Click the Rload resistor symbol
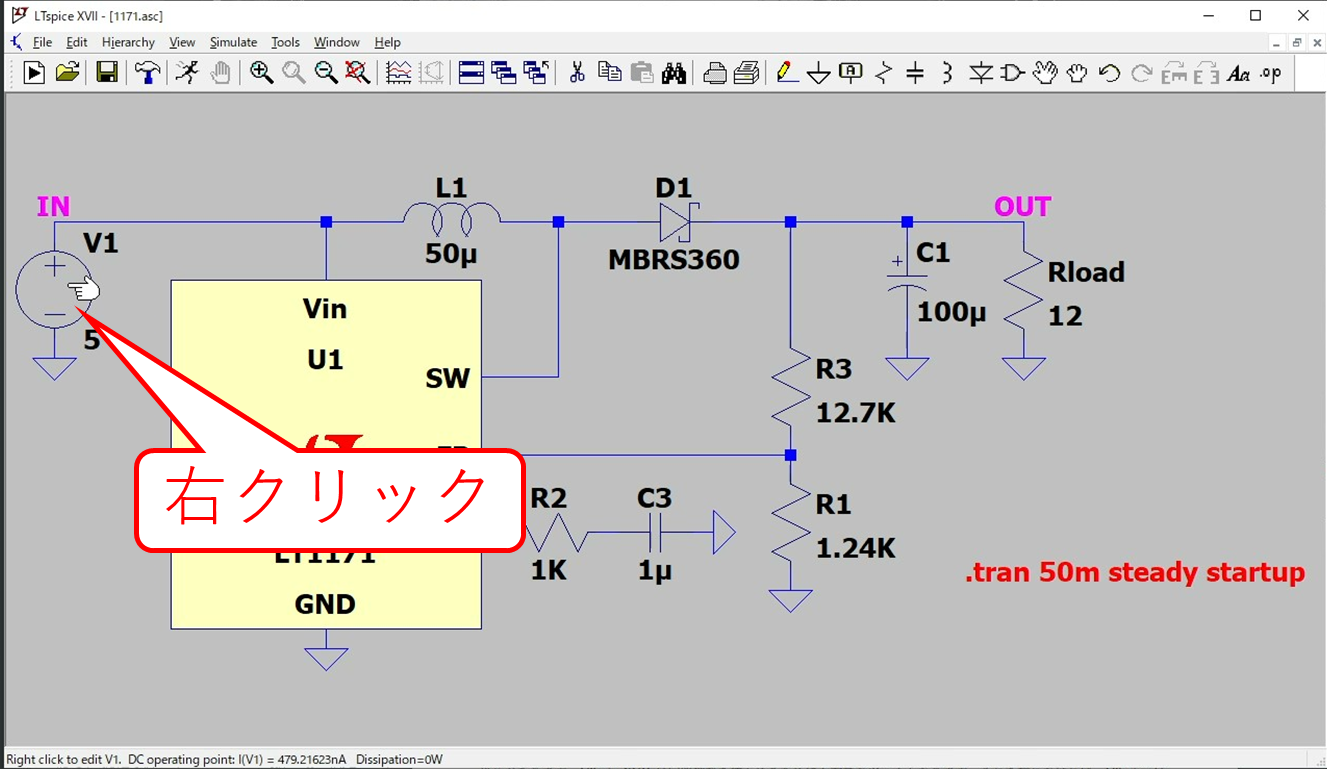Viewport: 1327px width, 769px height. (x=1024, y=290)
